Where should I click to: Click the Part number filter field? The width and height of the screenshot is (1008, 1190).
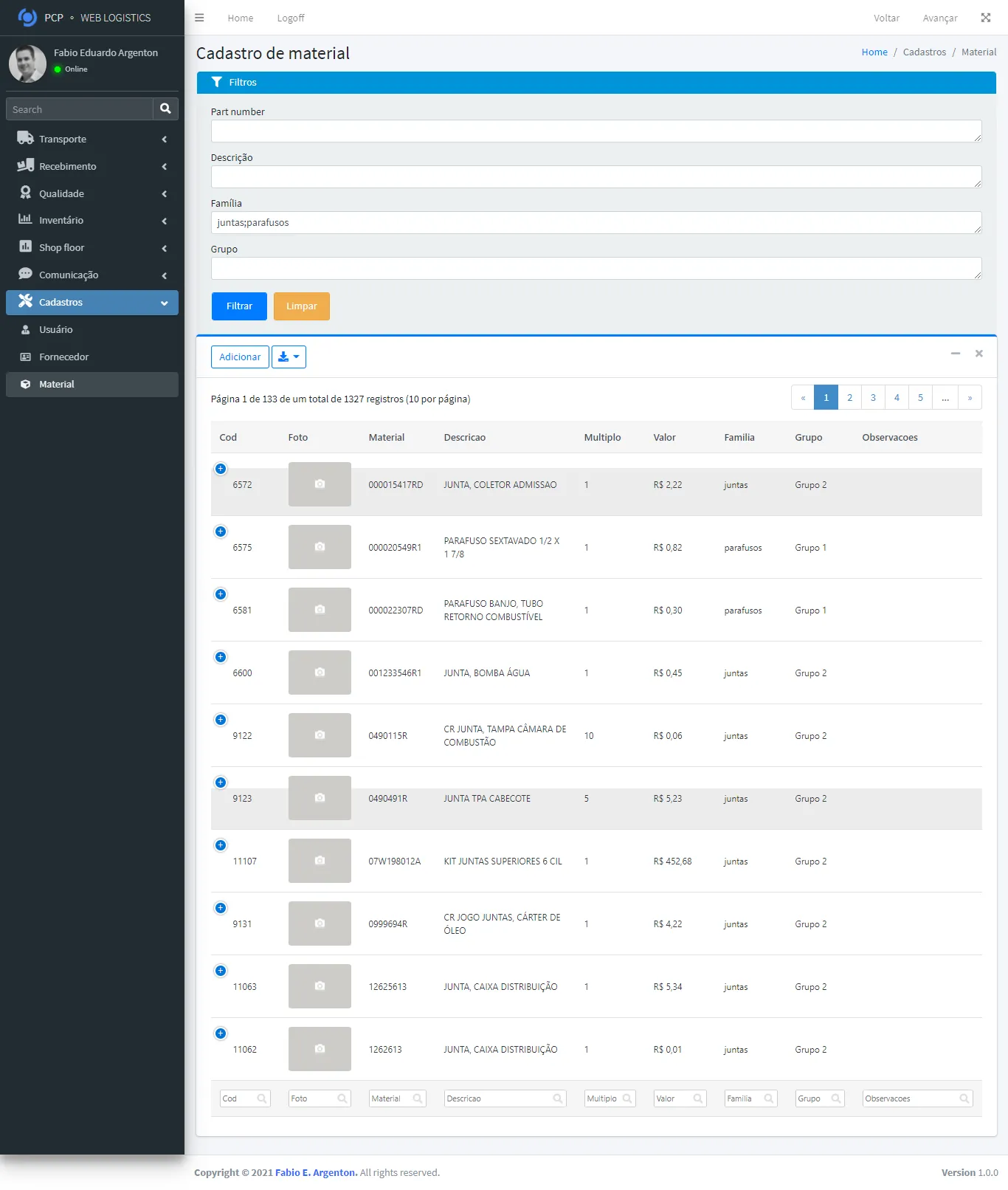coord(596,131)
